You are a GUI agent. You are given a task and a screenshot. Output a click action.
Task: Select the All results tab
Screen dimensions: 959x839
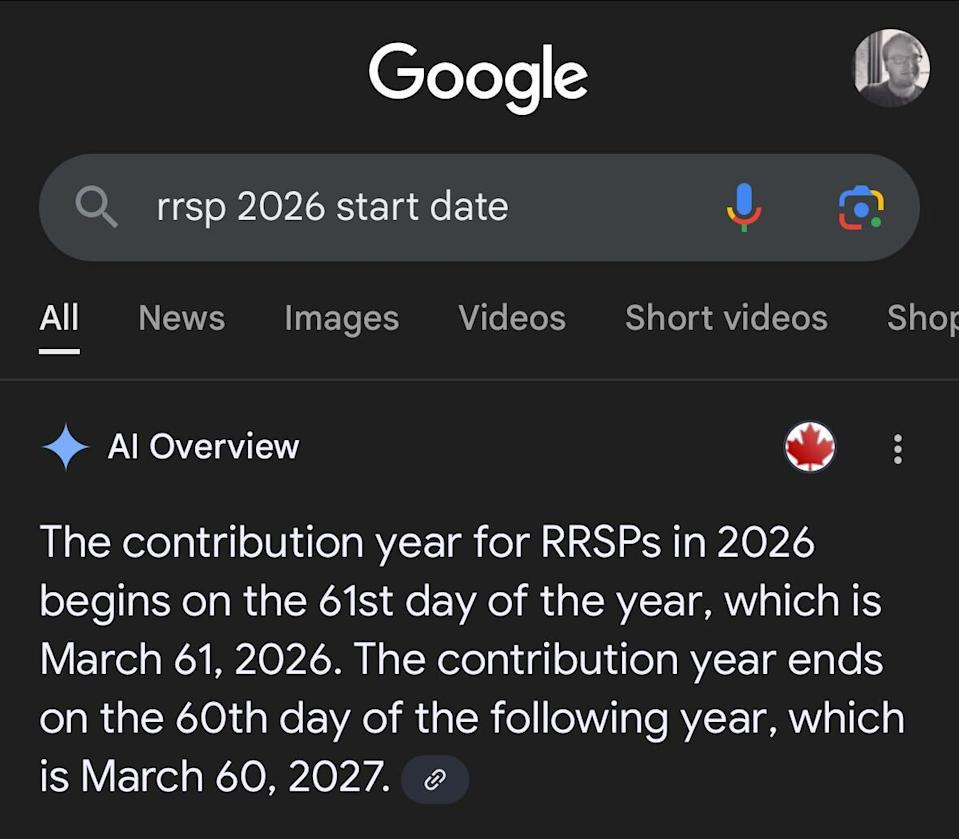click(x=59, y=318)
